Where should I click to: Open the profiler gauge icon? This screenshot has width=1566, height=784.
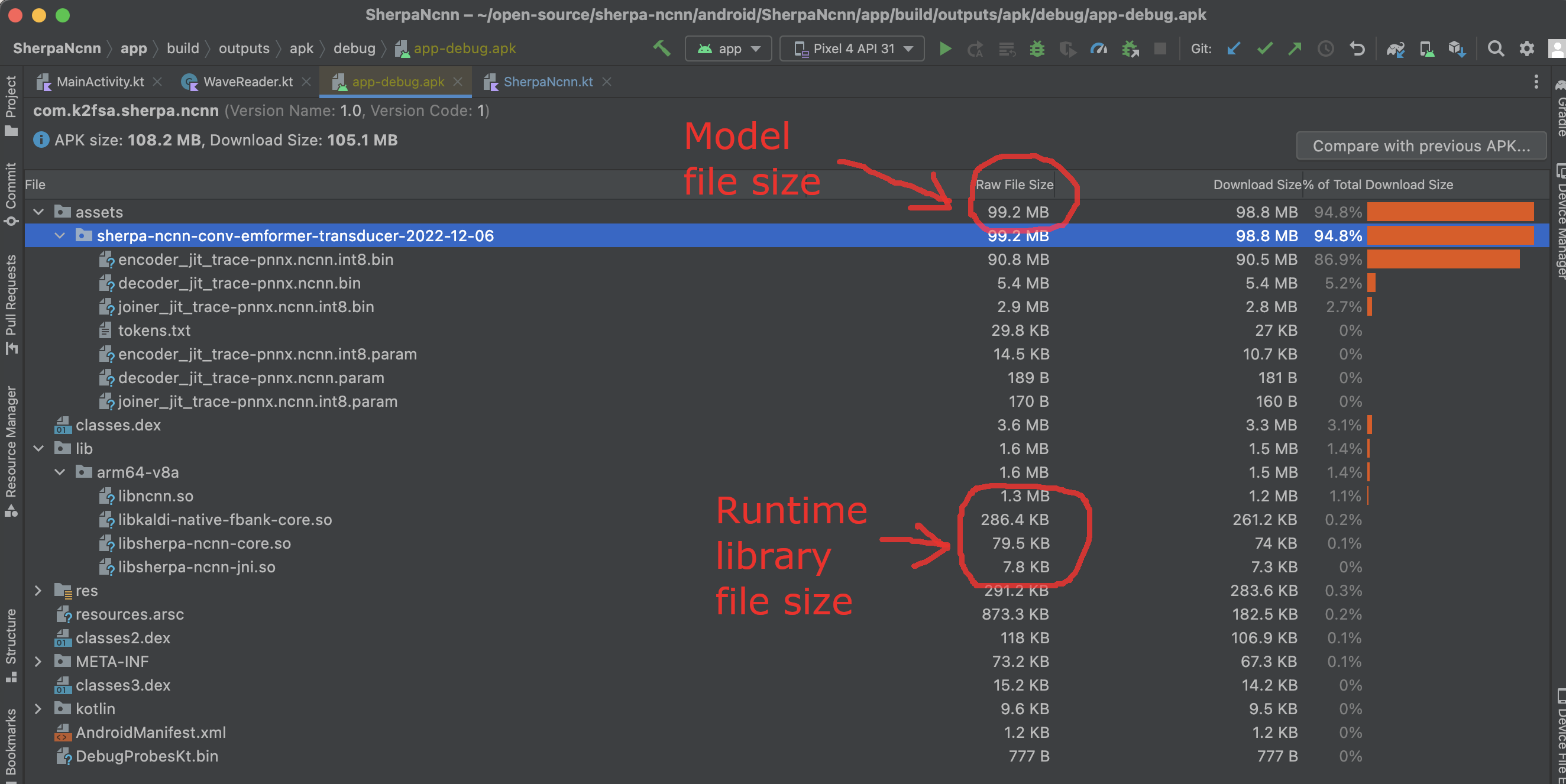tap(1099, 48)
